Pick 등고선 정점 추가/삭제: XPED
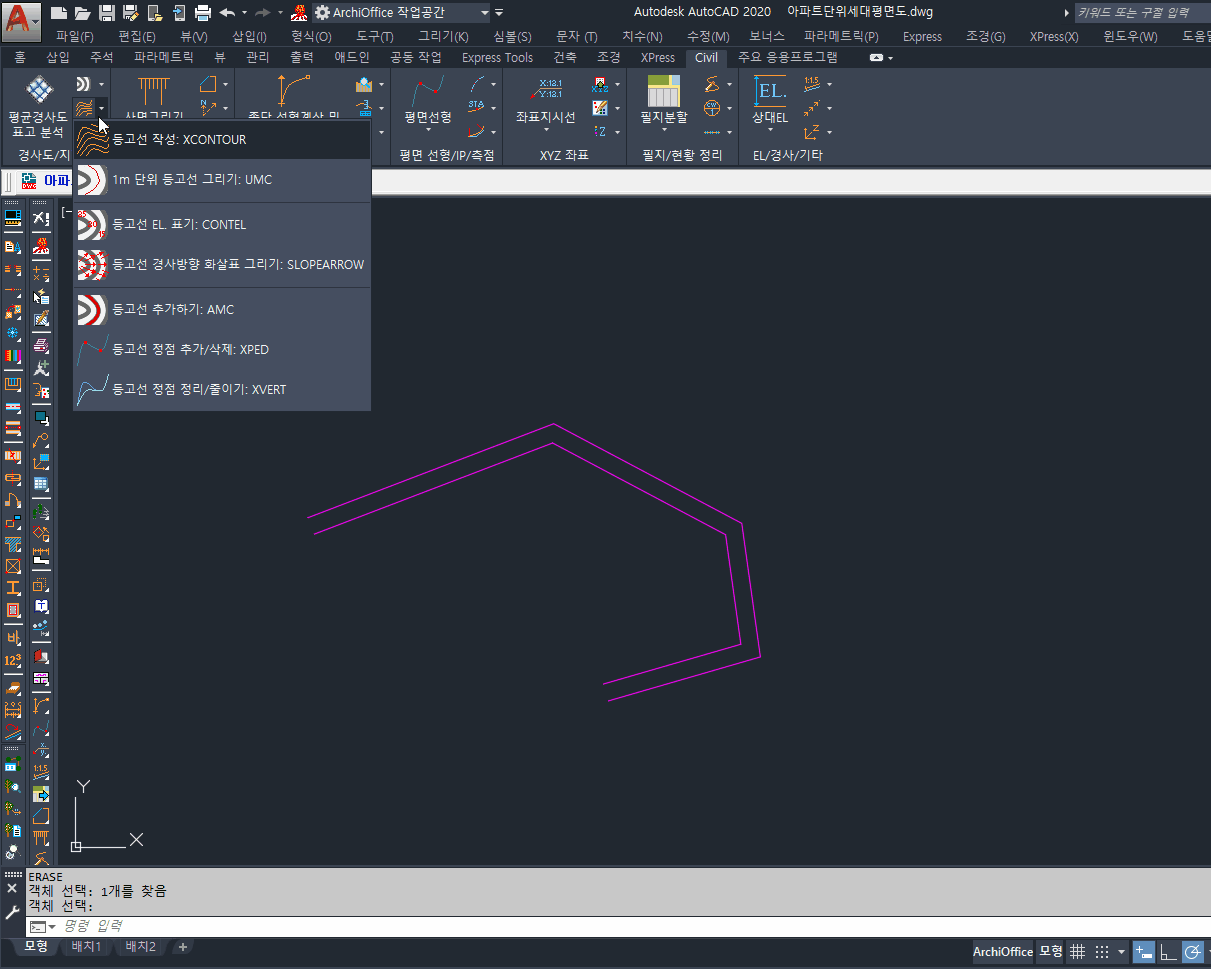1211x969 pixels. 222,350
